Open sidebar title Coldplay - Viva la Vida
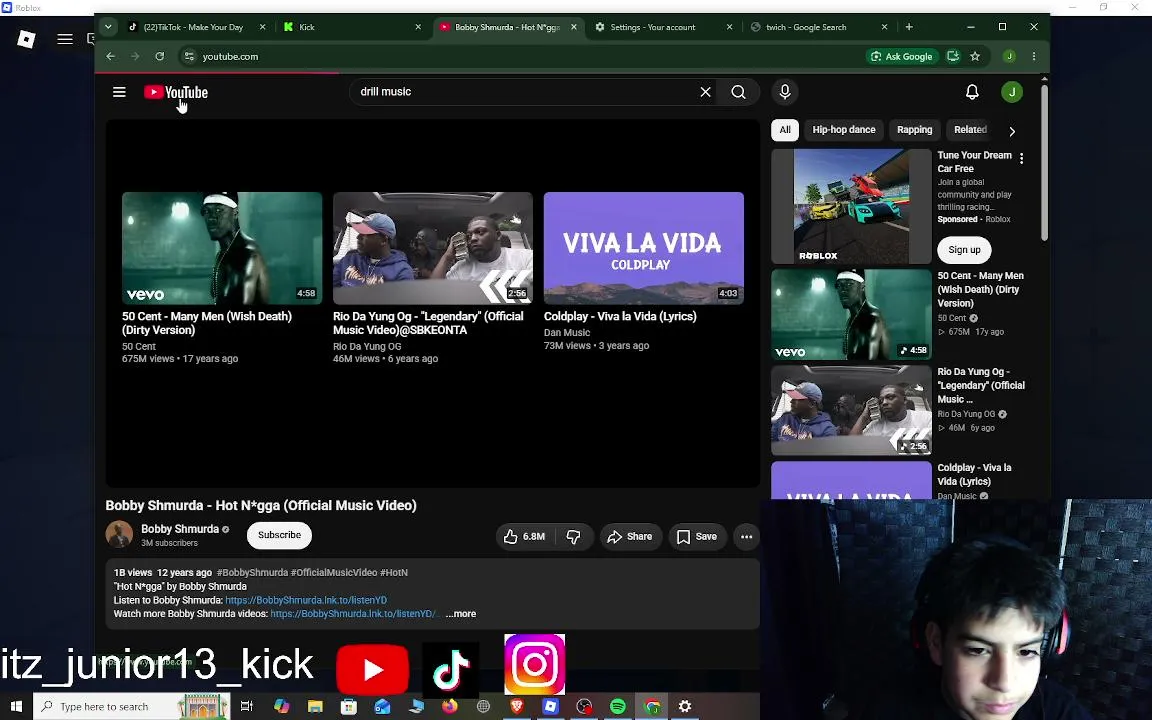The width and height of the screenshot is (1152, 720). [974, 475]
